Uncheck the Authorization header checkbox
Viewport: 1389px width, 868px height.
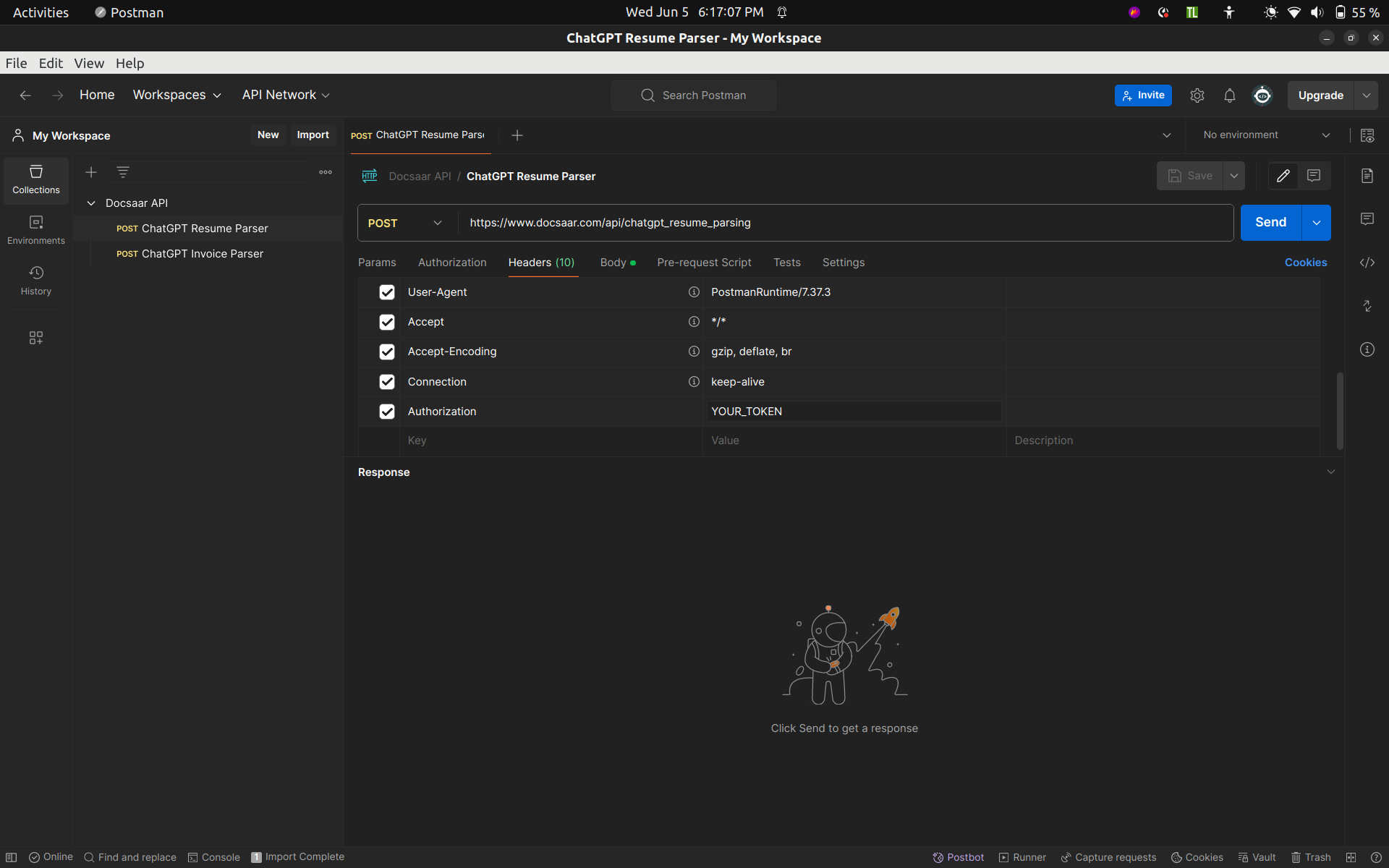point(387,412)
